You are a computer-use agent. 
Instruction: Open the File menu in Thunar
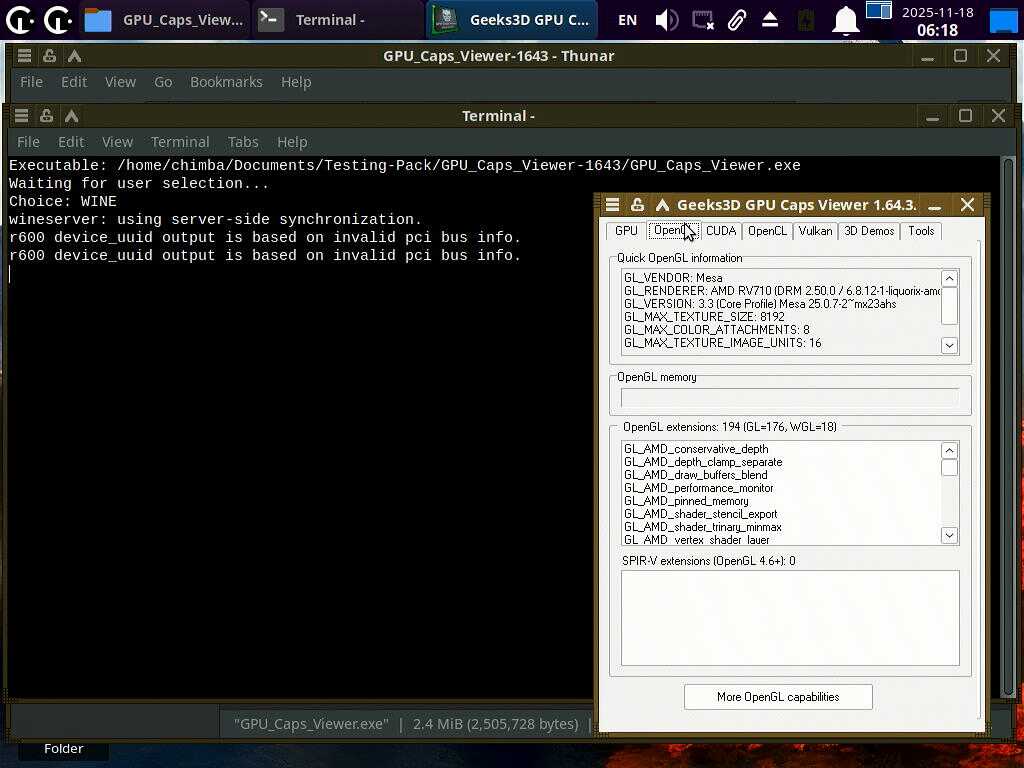[x=31, y=82]
